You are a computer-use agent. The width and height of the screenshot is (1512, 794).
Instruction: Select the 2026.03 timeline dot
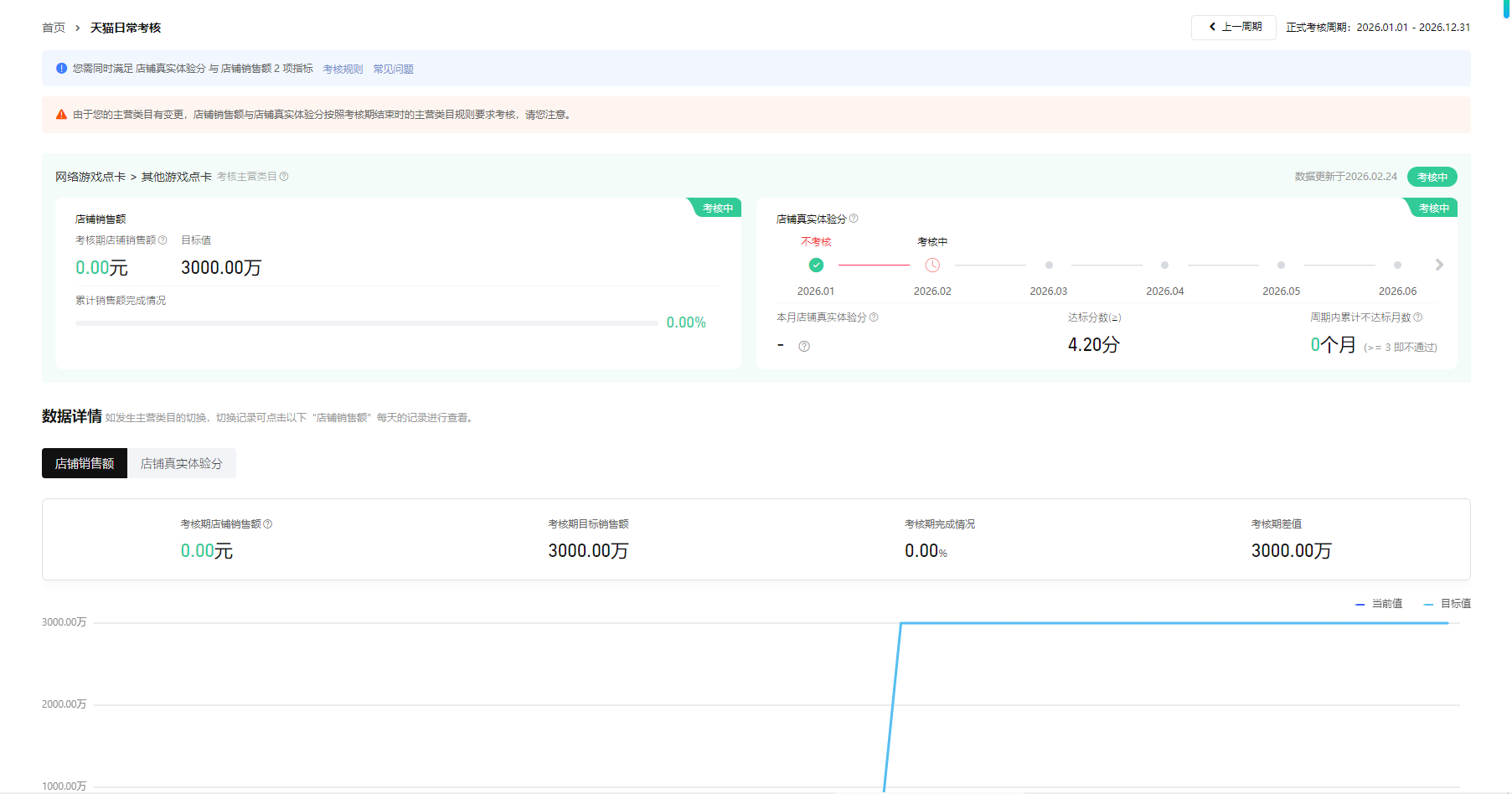coord(1049,266)
